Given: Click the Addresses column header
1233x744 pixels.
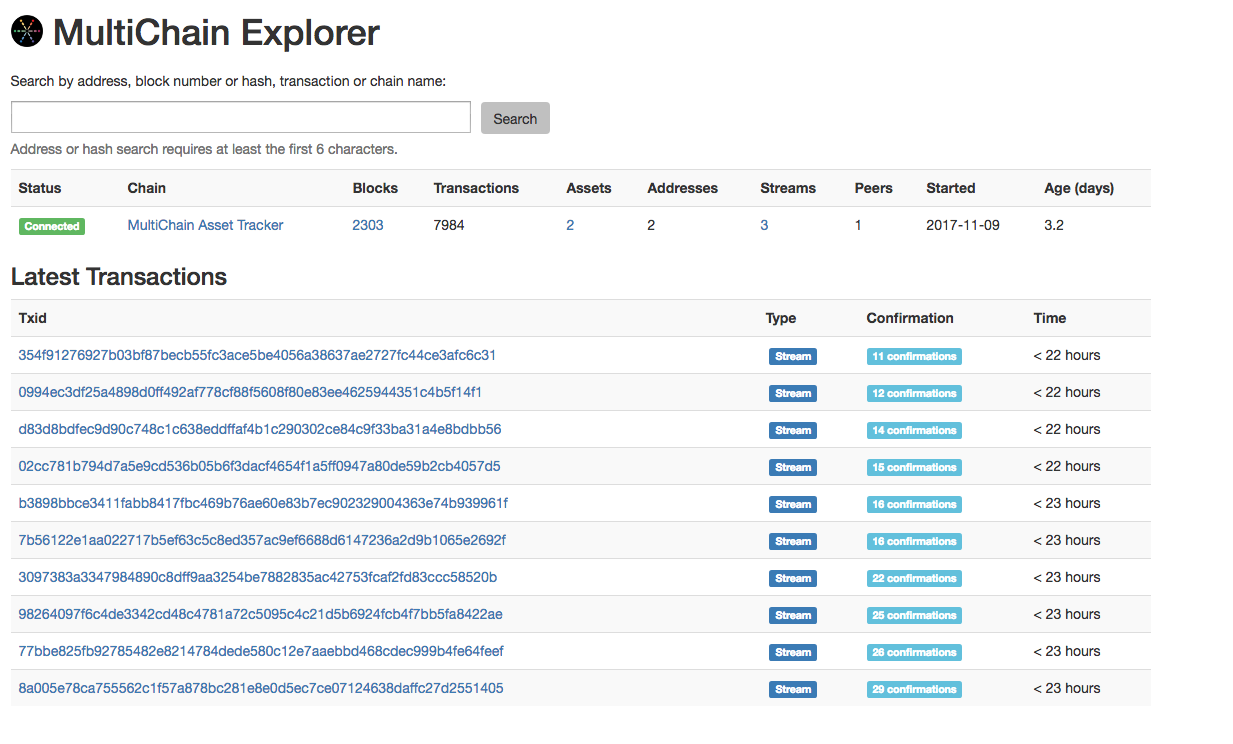Looking at the screenshot, I should point(683,188).
